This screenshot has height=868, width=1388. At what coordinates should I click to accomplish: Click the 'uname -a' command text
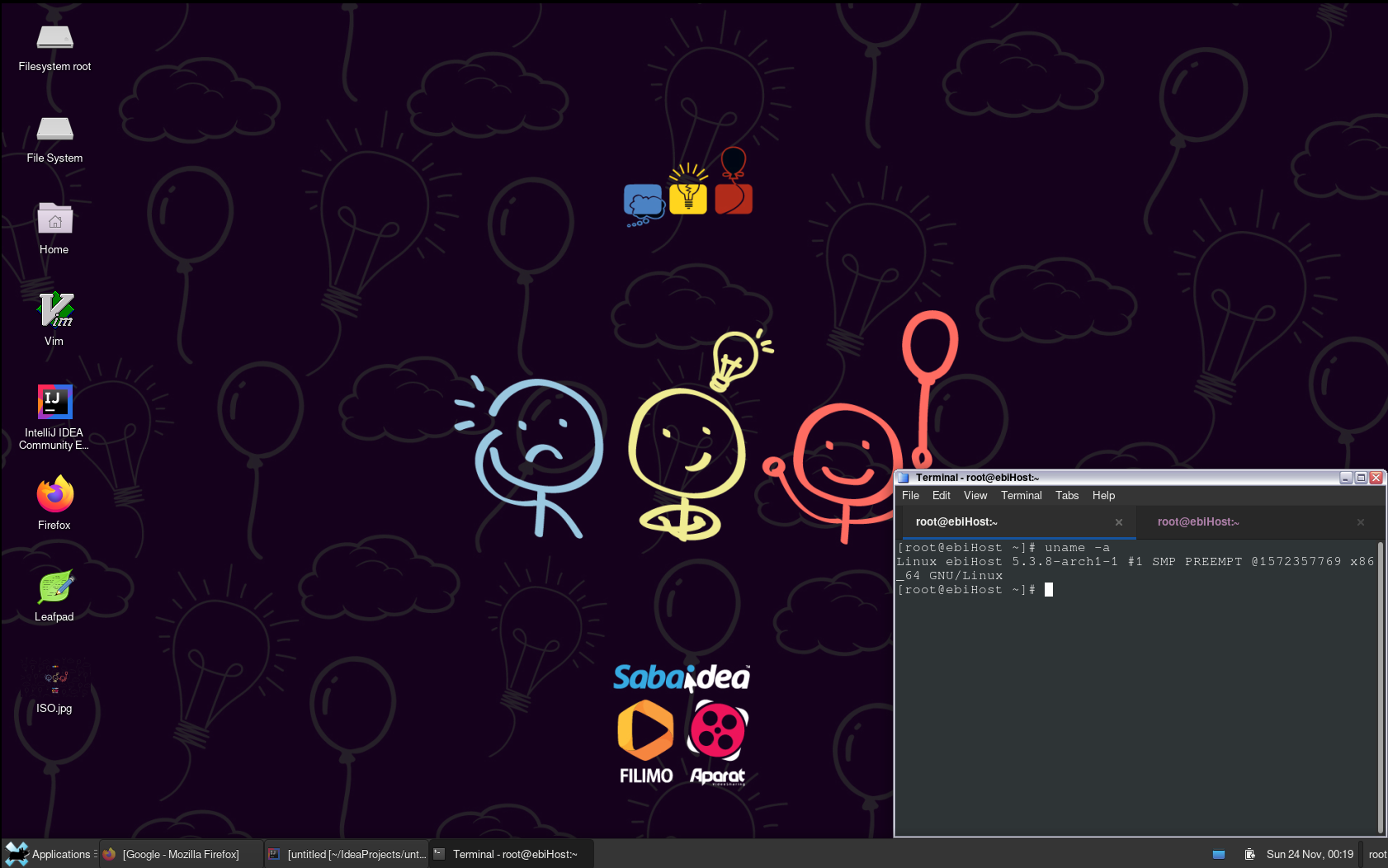click(x=1077, y=548)
